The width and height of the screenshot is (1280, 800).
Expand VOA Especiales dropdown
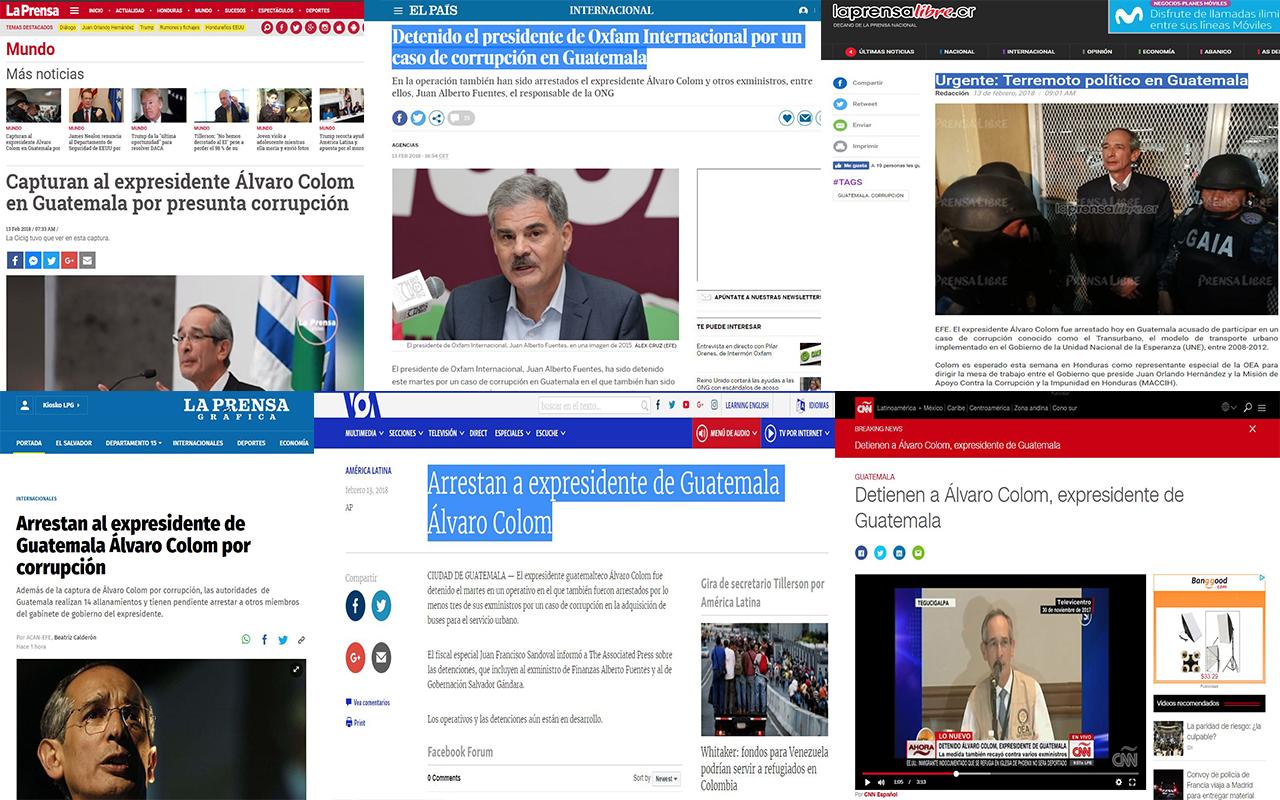[512, 433]
